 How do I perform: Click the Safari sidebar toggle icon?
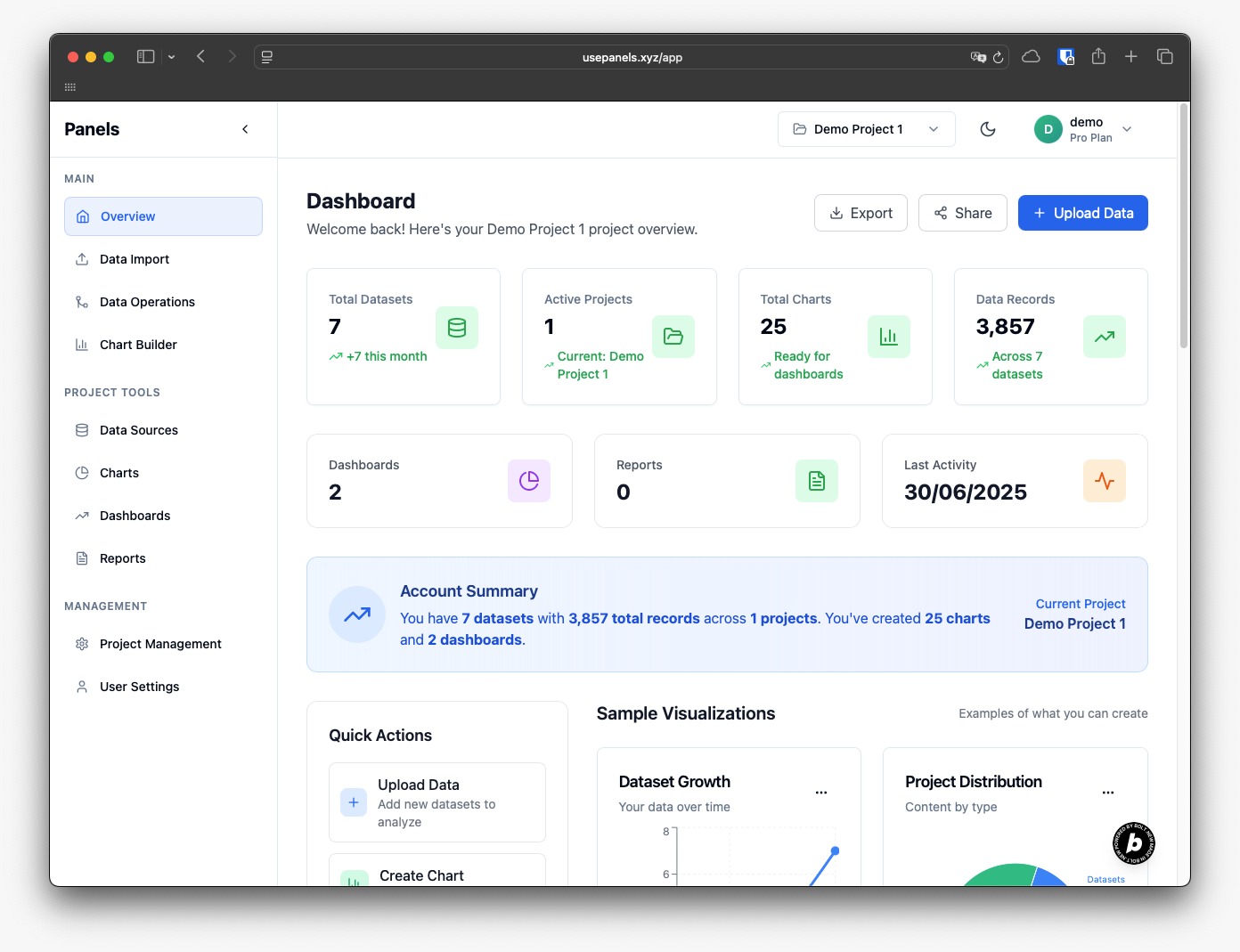click(146, 56)
